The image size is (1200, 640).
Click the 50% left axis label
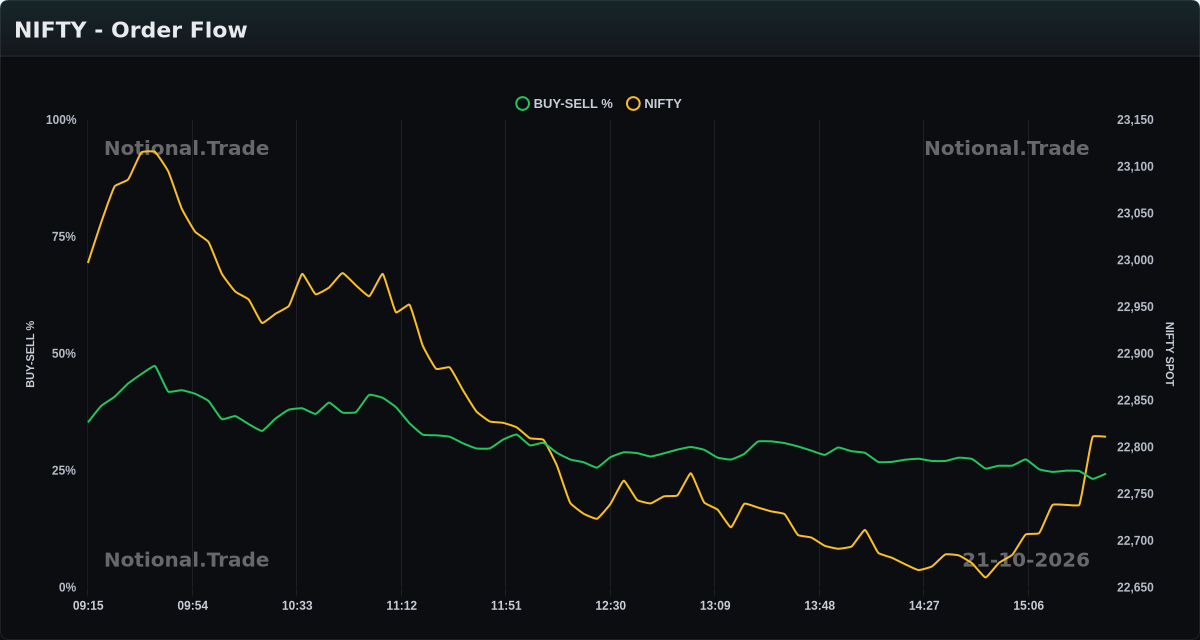tap(64, 354)
